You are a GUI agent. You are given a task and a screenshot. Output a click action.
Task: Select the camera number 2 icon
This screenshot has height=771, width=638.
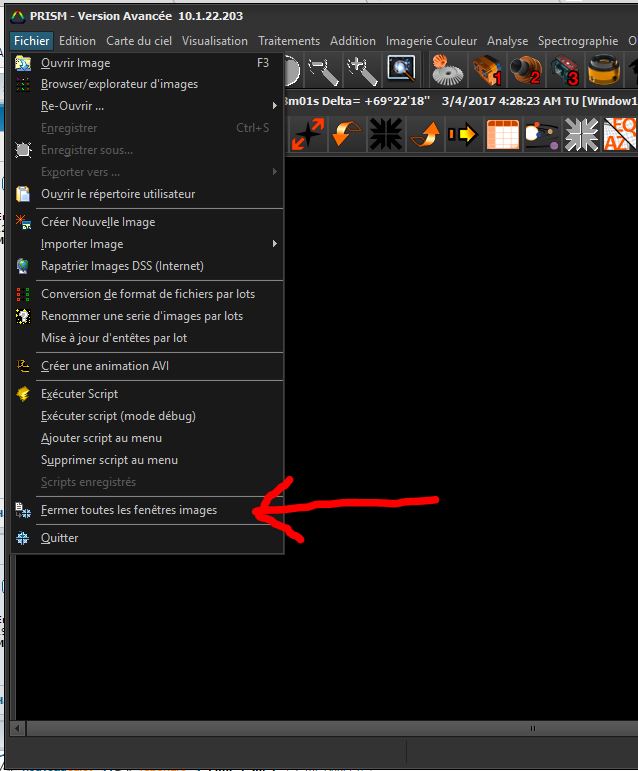(526, 70)
